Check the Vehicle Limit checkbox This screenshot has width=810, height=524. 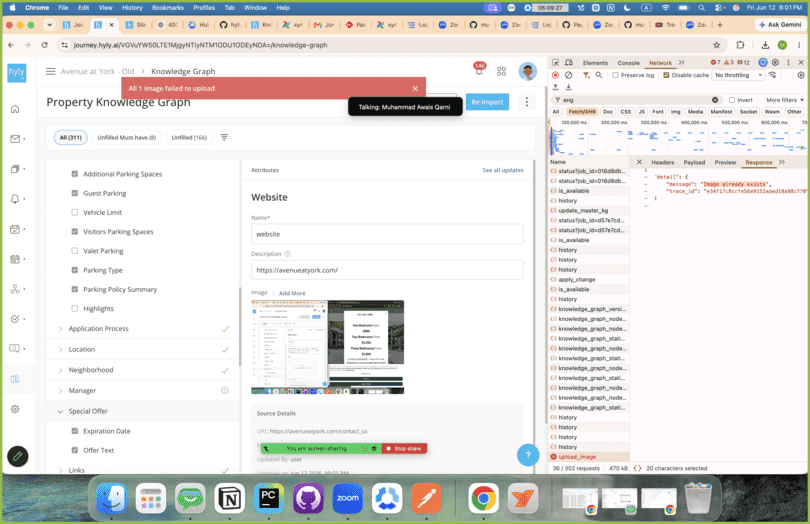point(74,212)
